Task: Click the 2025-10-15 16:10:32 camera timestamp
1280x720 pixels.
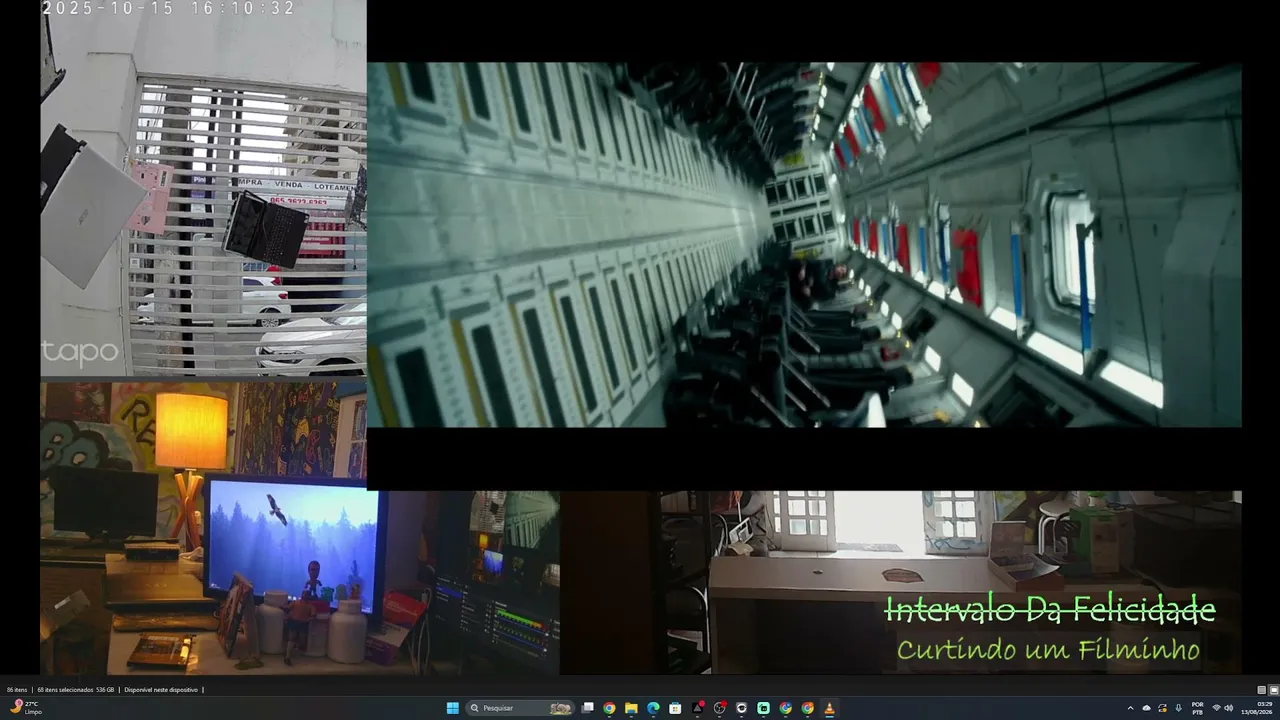Action: (168, 8)
